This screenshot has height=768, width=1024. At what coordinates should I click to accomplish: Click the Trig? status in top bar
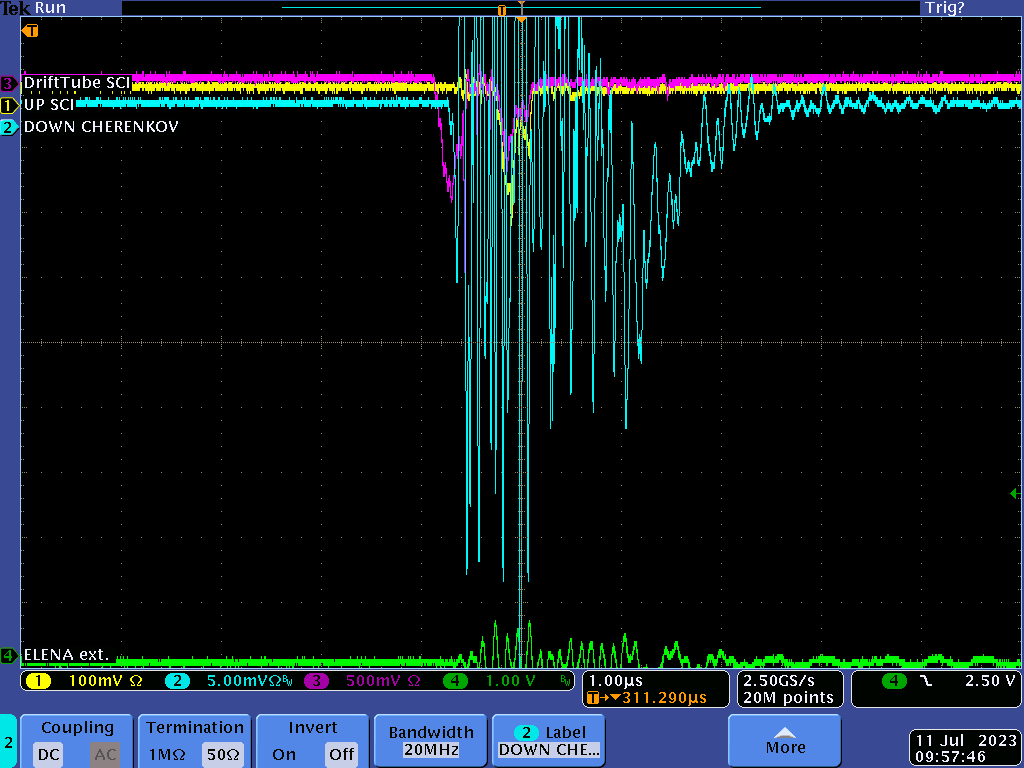tap(943, 7)
